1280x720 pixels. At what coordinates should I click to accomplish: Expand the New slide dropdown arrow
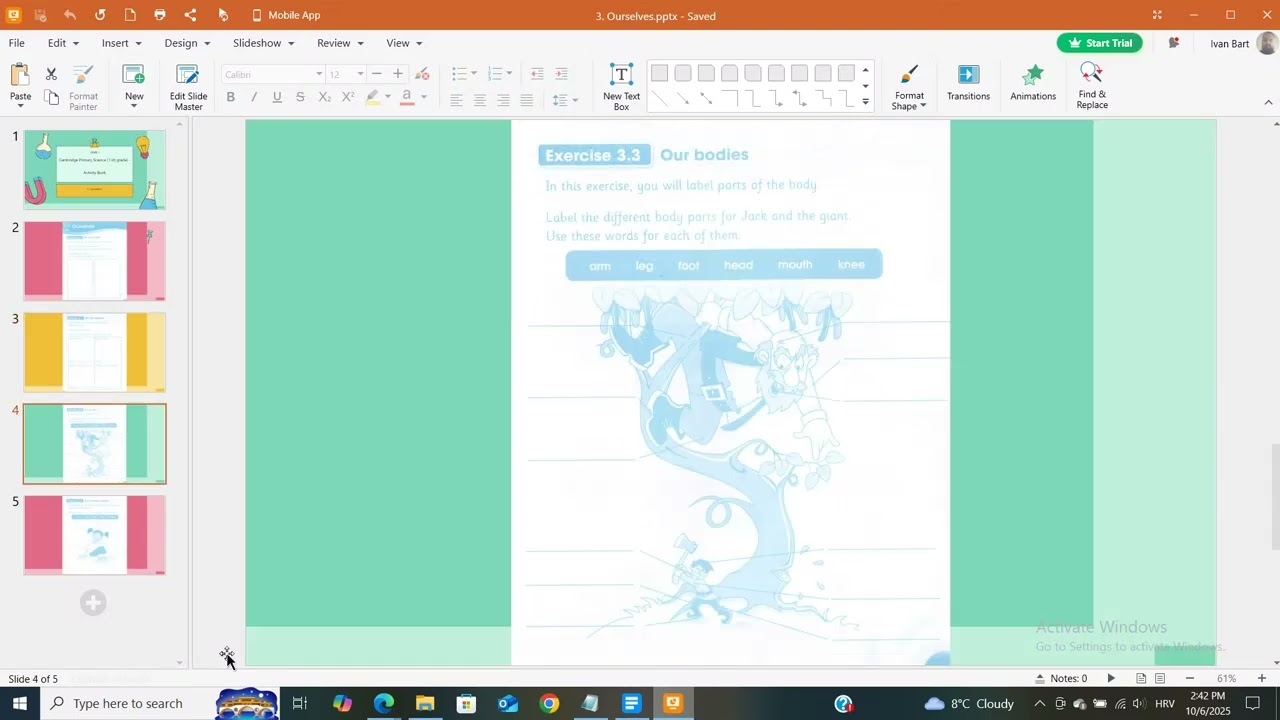134,108
